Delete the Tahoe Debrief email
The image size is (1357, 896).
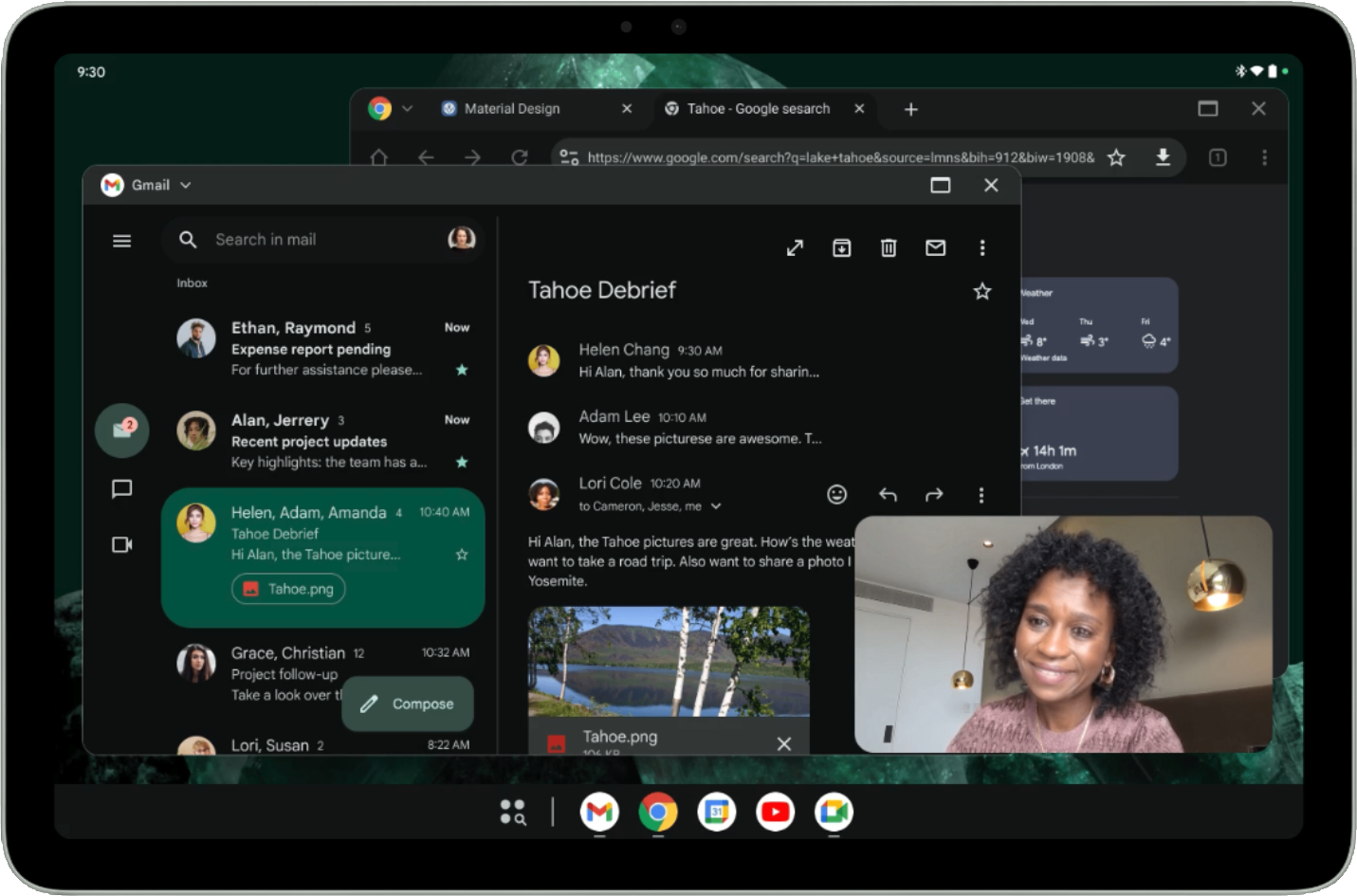[x=888, y=247]
